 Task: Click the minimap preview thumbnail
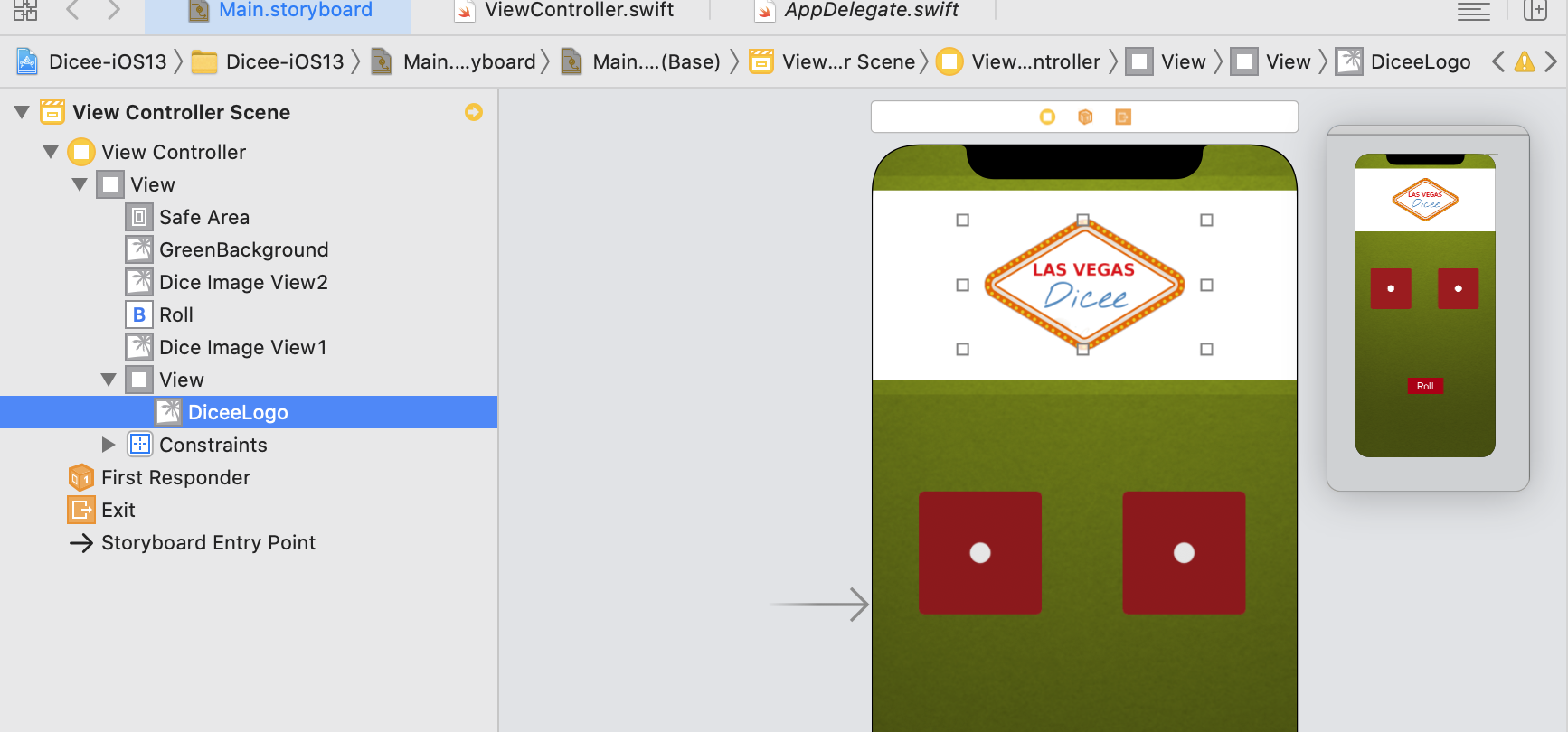1425,305
